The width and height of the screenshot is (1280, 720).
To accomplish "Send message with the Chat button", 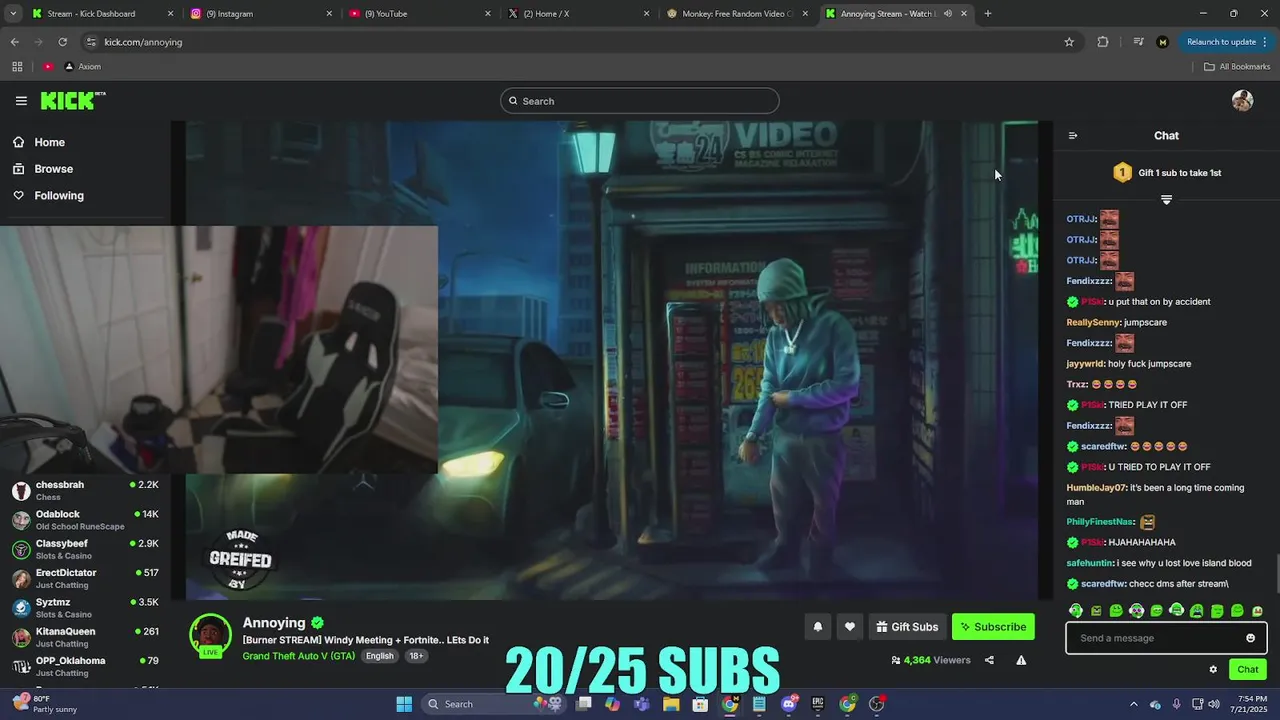I will 1248,670.
